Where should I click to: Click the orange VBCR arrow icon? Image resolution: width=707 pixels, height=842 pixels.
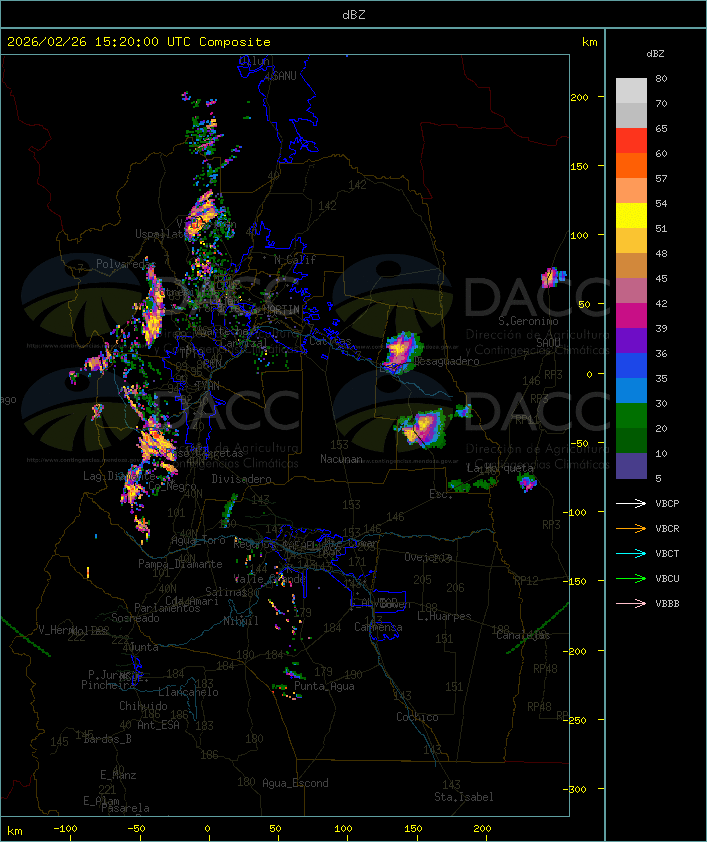631,528
